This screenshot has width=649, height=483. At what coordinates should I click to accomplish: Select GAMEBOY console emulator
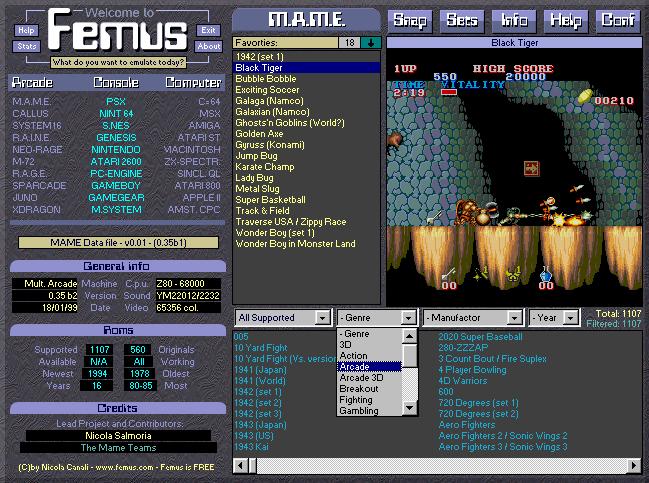click(x=116, y=186)
